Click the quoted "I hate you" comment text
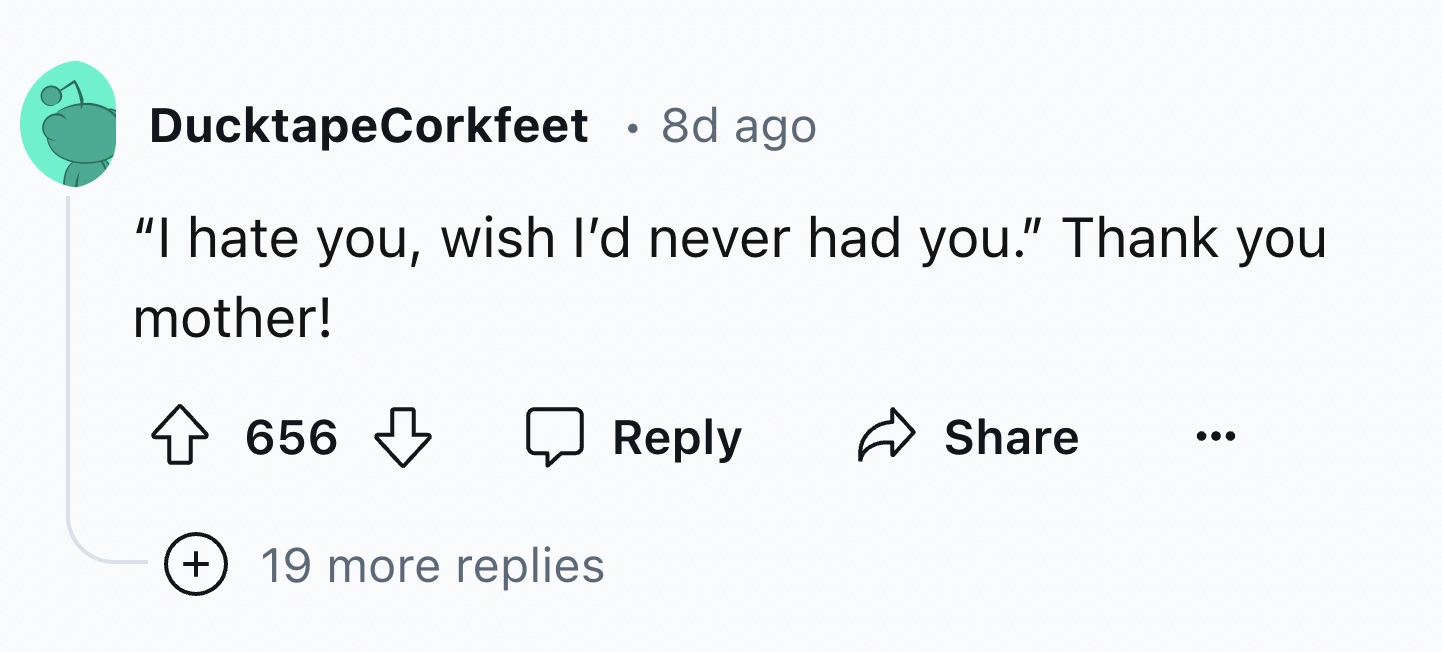1442x652 pixels. coord(270,239)
